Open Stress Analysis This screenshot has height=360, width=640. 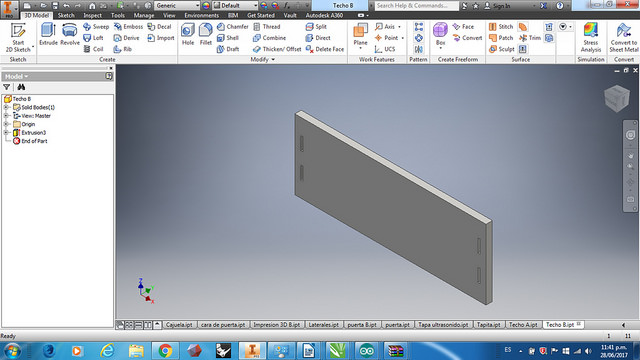coord(591,38)
